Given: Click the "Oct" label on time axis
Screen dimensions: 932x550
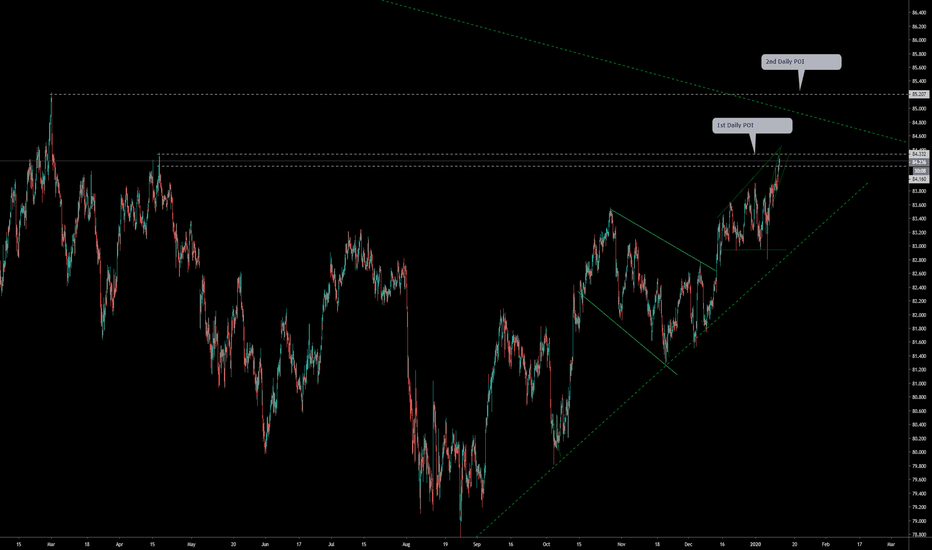Looking at the screenshot, I should point(547,543).
